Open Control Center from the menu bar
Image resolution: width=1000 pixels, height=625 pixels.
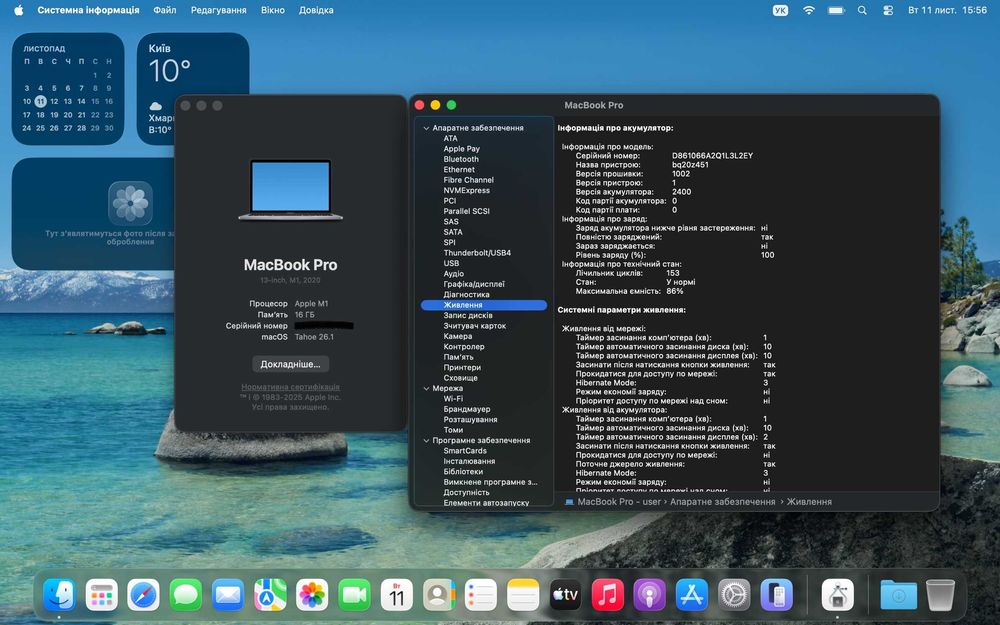point(886,10)
